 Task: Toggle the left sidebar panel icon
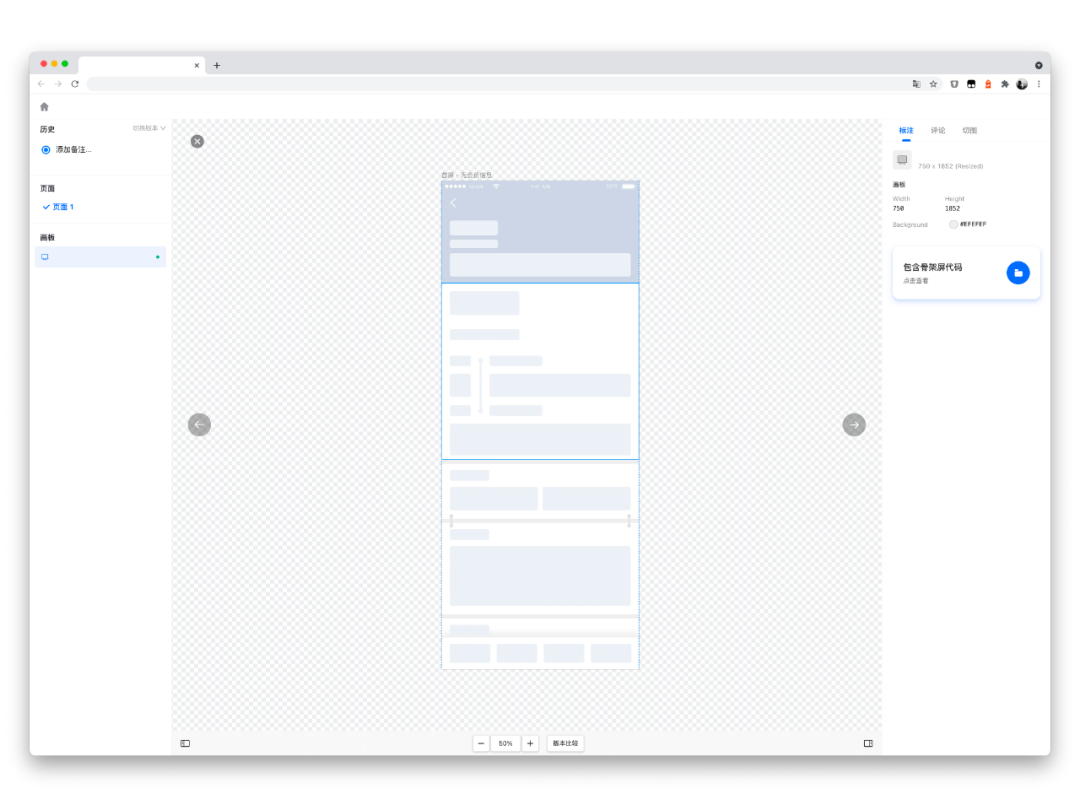185,743
